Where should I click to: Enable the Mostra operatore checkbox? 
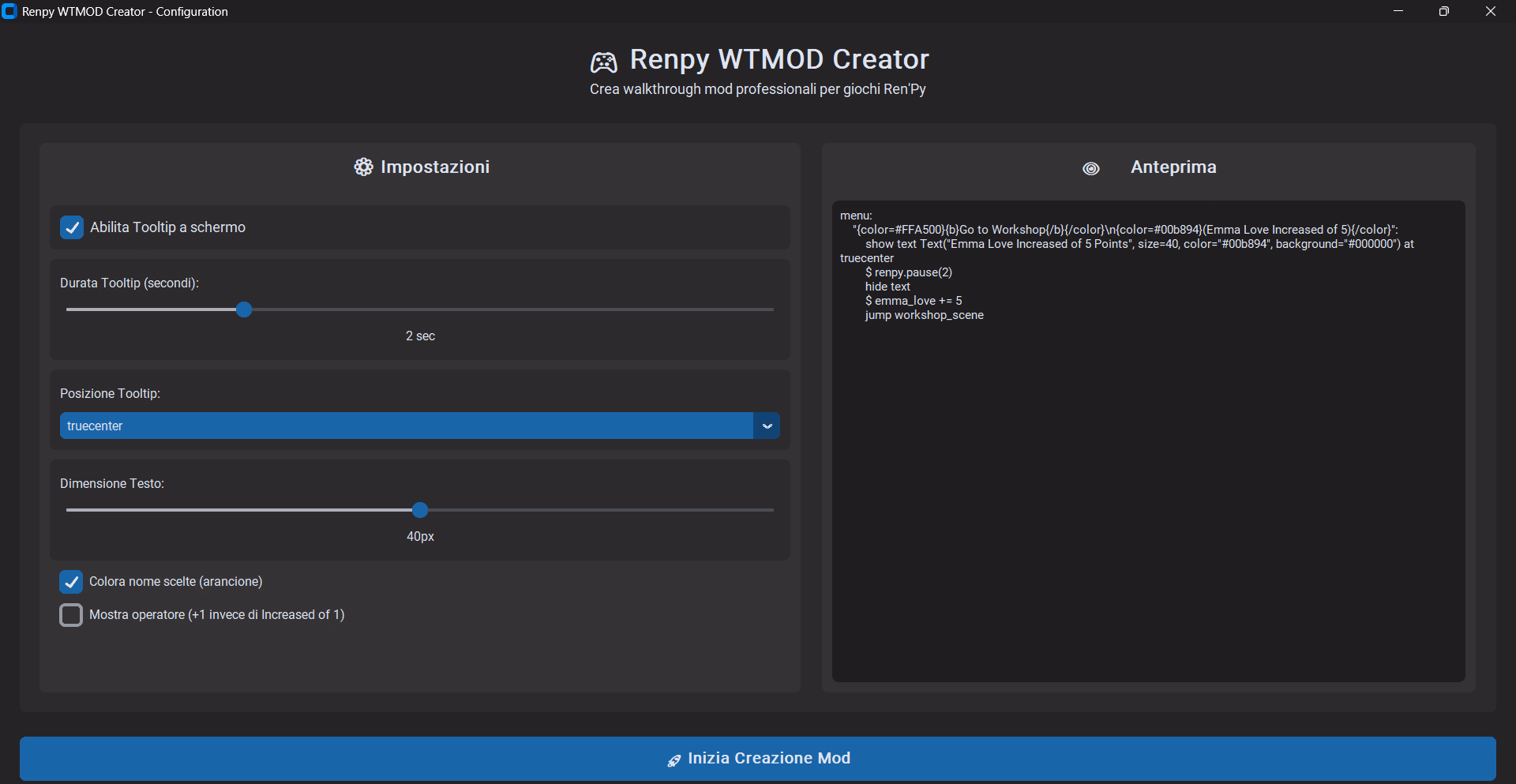tap(71, 615)
